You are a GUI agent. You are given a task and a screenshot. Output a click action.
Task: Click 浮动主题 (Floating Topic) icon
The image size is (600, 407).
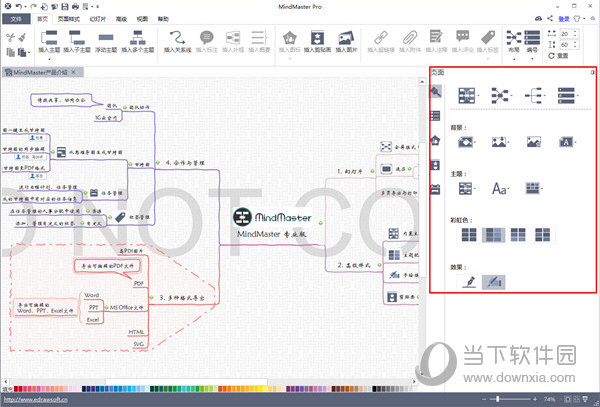coord(106,38)
